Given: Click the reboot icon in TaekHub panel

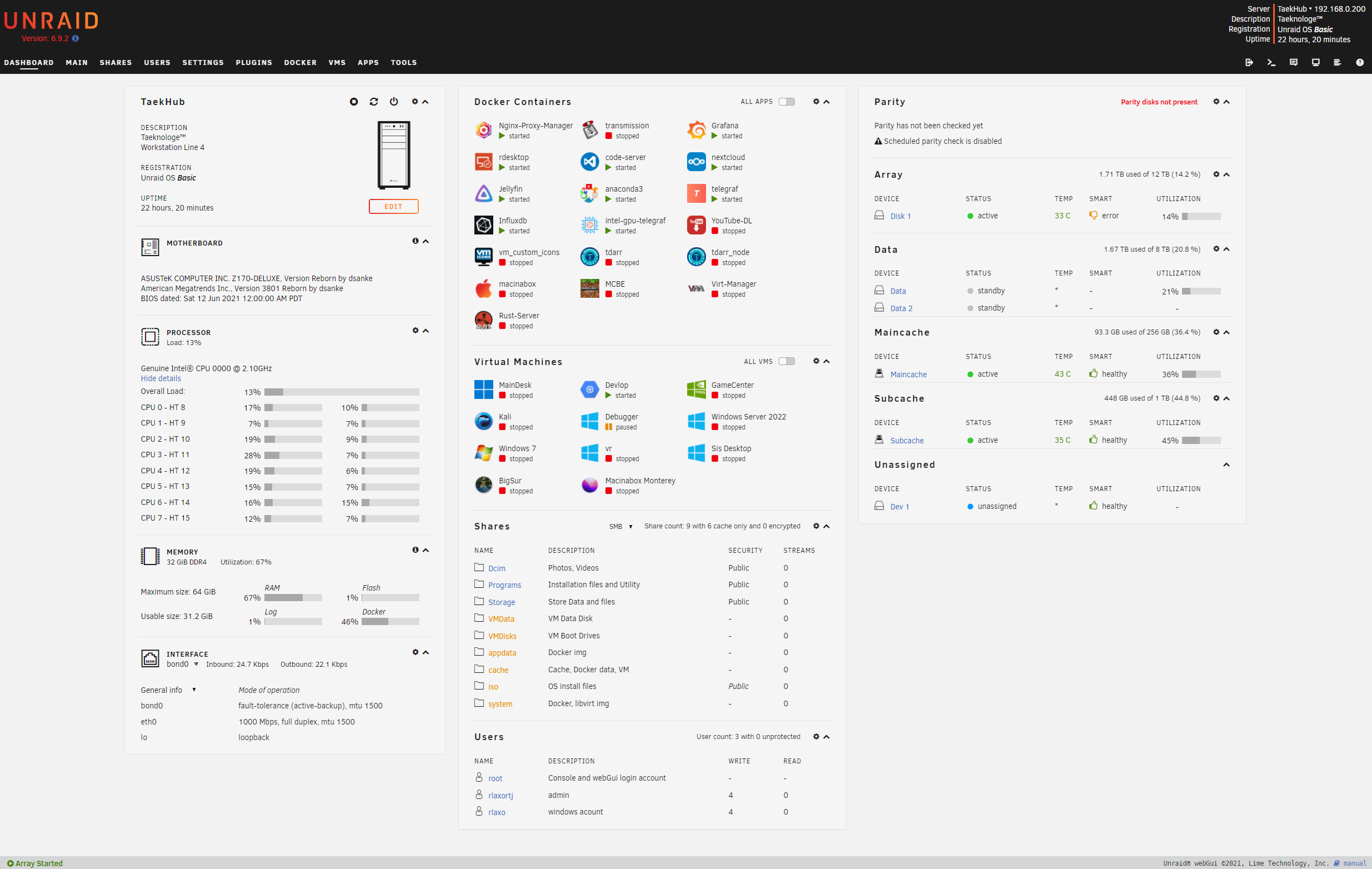Looking at the screenshot, I should tap(374, 102).
